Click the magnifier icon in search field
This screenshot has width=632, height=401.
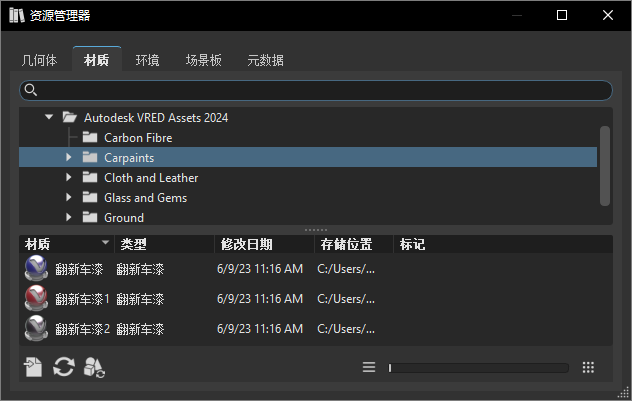point(31,90)
